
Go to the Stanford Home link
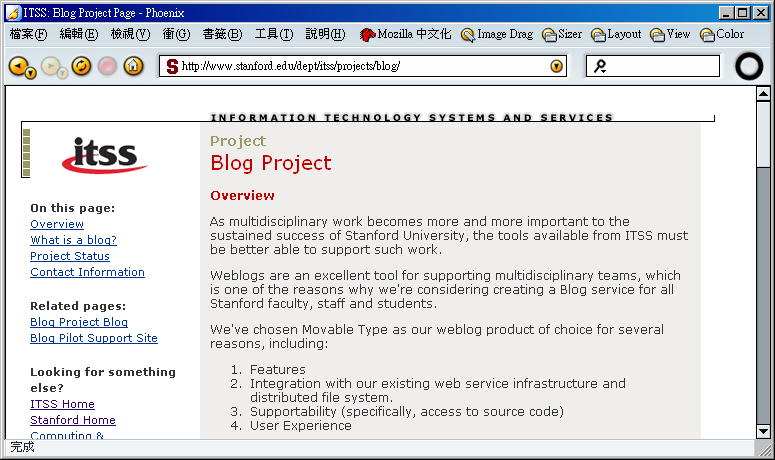73,420
